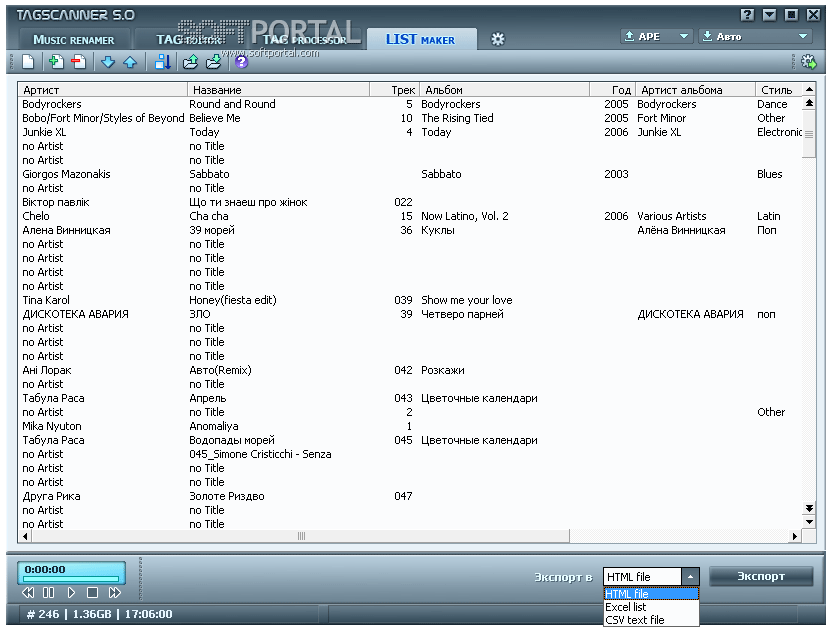
Task: Choose CSV text file export option
Action: coord(651,620)
